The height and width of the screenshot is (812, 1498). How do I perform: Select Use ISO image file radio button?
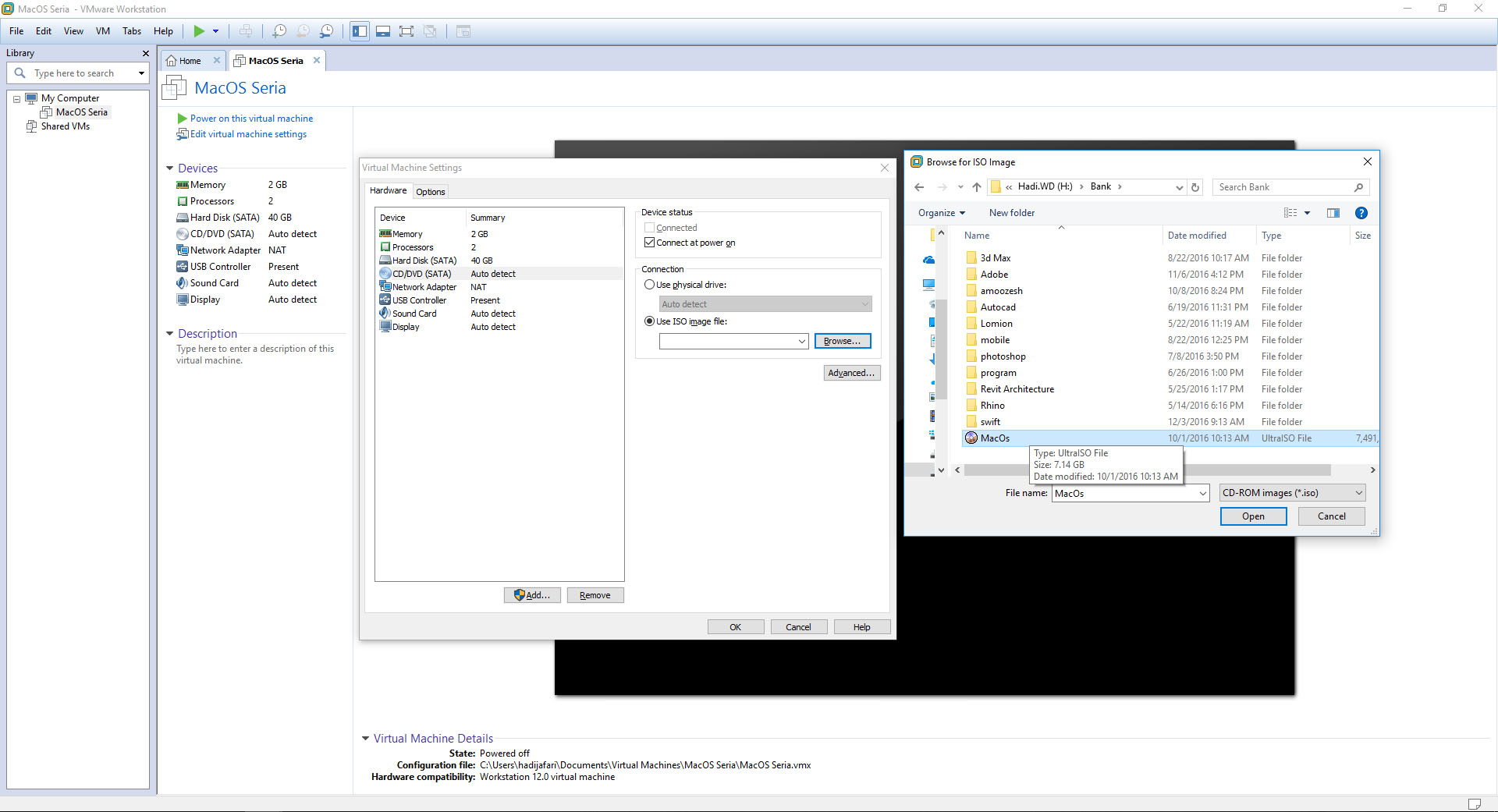coord(649,321)
